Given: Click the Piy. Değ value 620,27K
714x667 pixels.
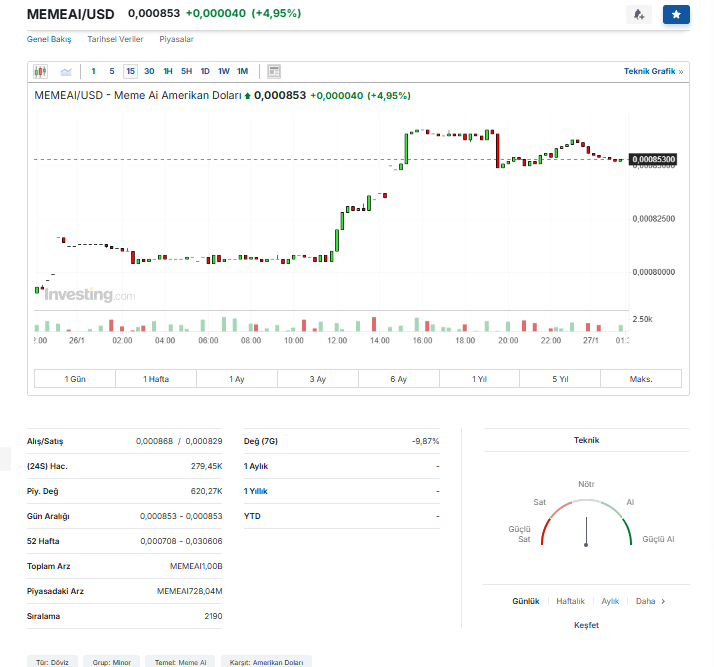Looking at the screenshot, I should pos(207,491).
